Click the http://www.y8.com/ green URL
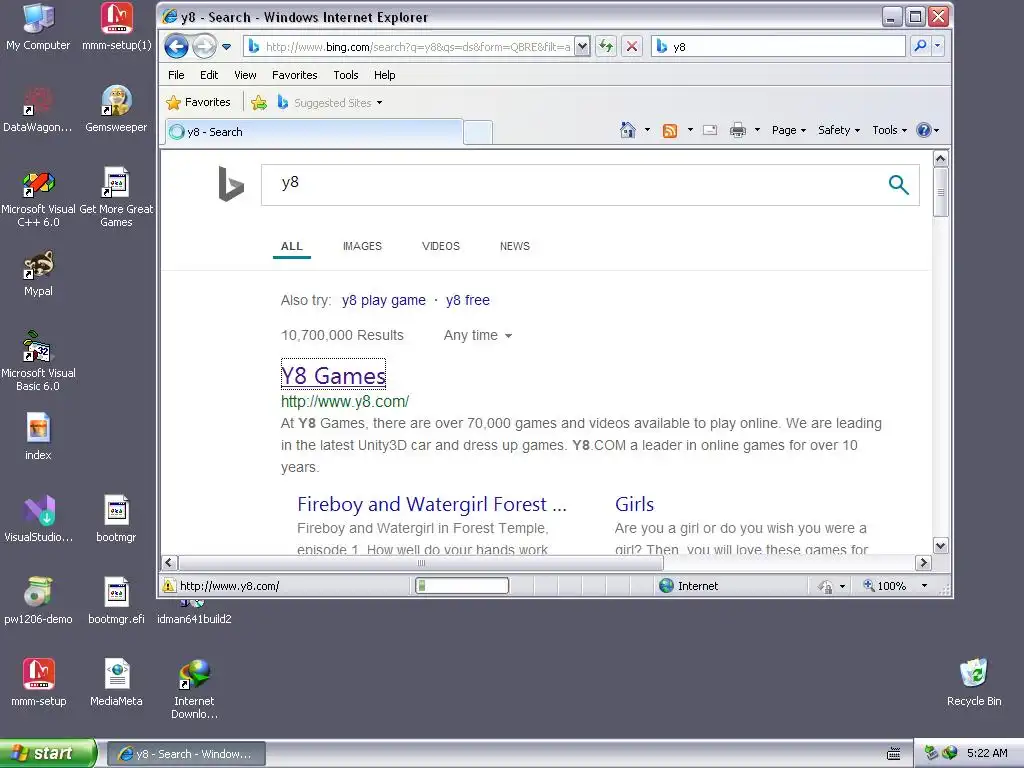Viewport: 1024px width, 768px height. [345, 402]
